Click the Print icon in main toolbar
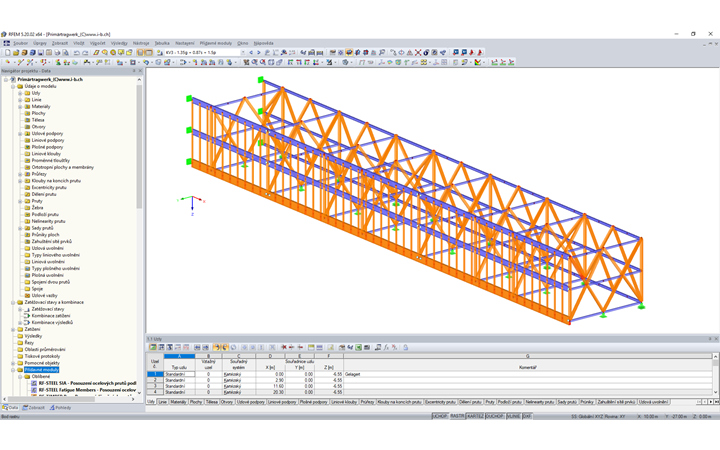 click(57, 52)
